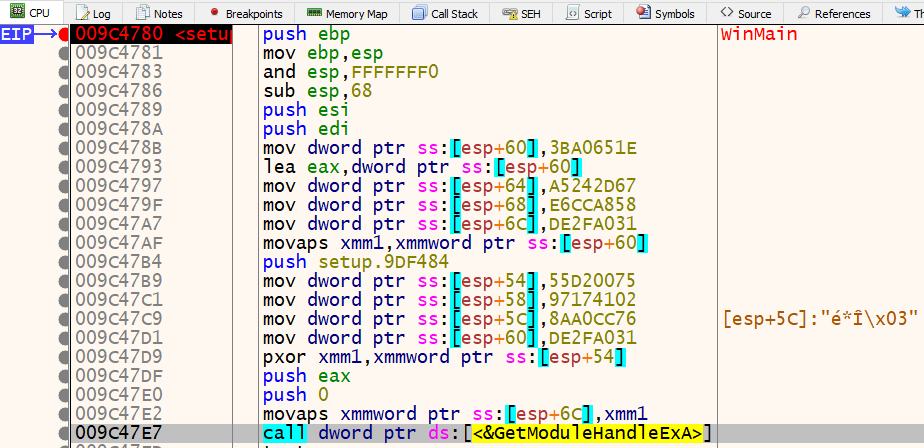924x448 pixels.
Task: Click the EIP register label
Action: 15,35
